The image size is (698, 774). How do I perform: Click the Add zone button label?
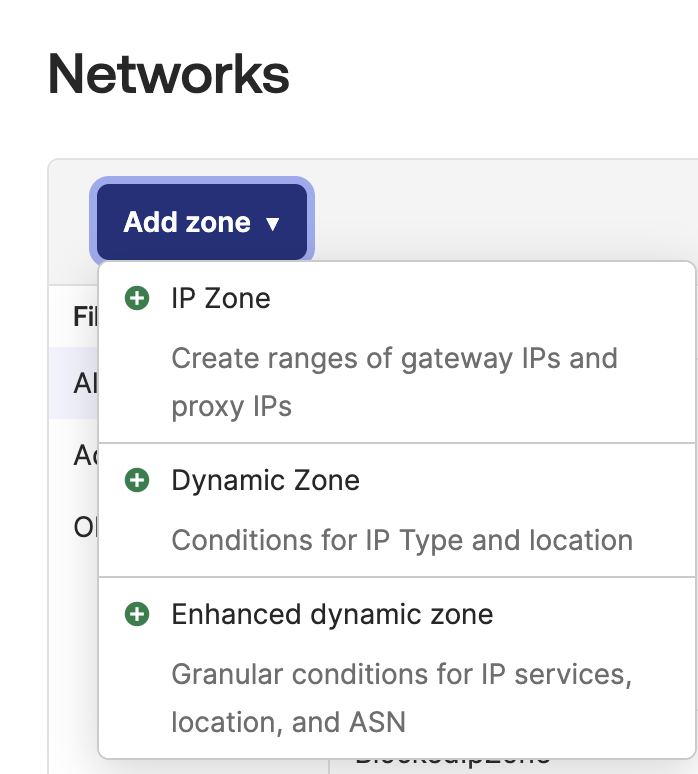pyautogui.click(x=187, y=222)
